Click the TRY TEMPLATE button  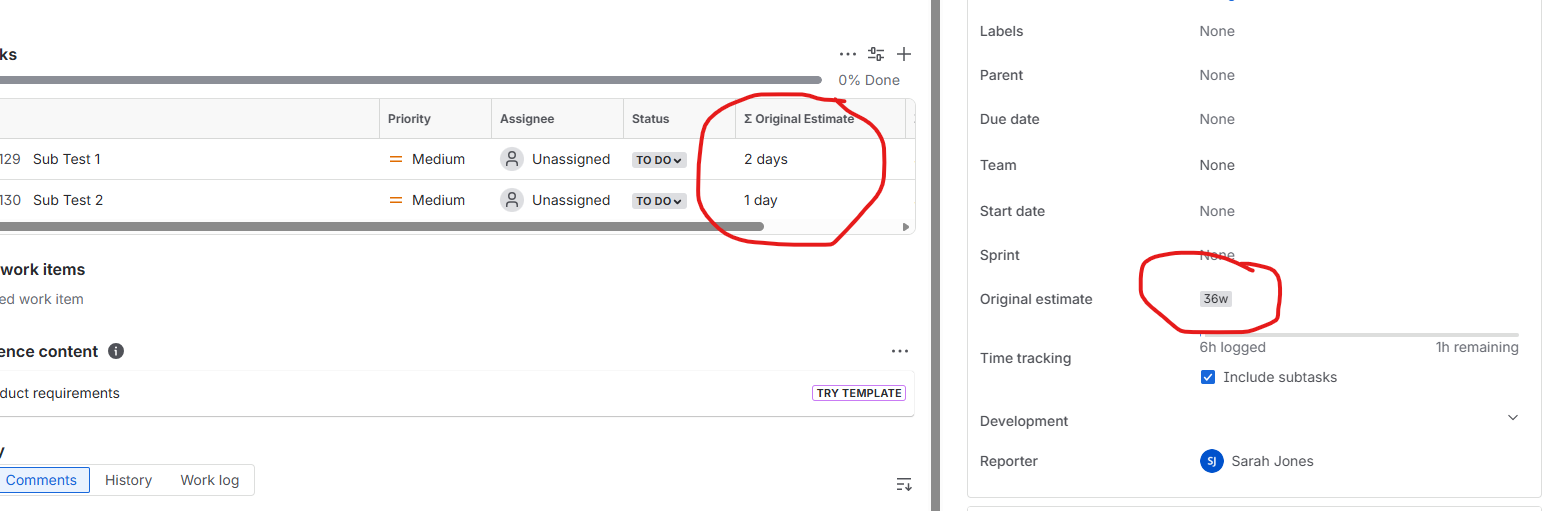pos(859,393)
